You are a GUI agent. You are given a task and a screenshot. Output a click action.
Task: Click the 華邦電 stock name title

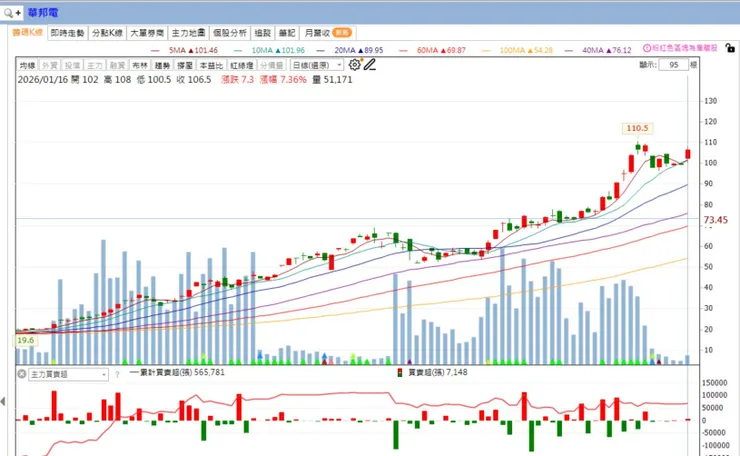click(43, 13)
